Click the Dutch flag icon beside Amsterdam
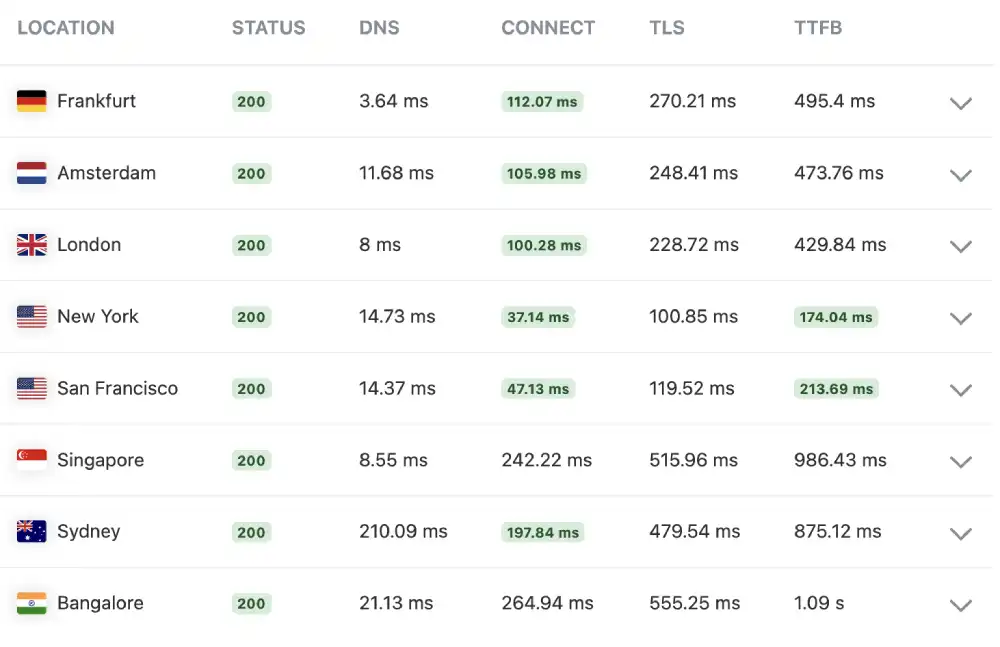The width and height of the screenshot is (1000, 647). [29, 172]
